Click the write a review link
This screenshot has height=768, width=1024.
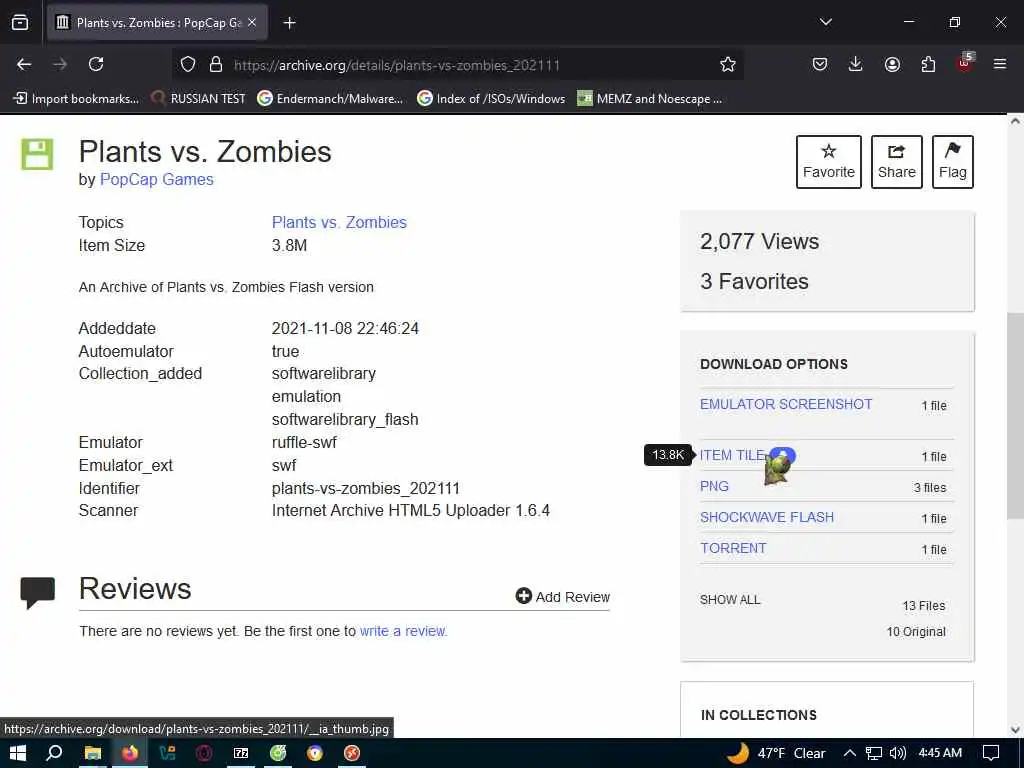point(403,631)
